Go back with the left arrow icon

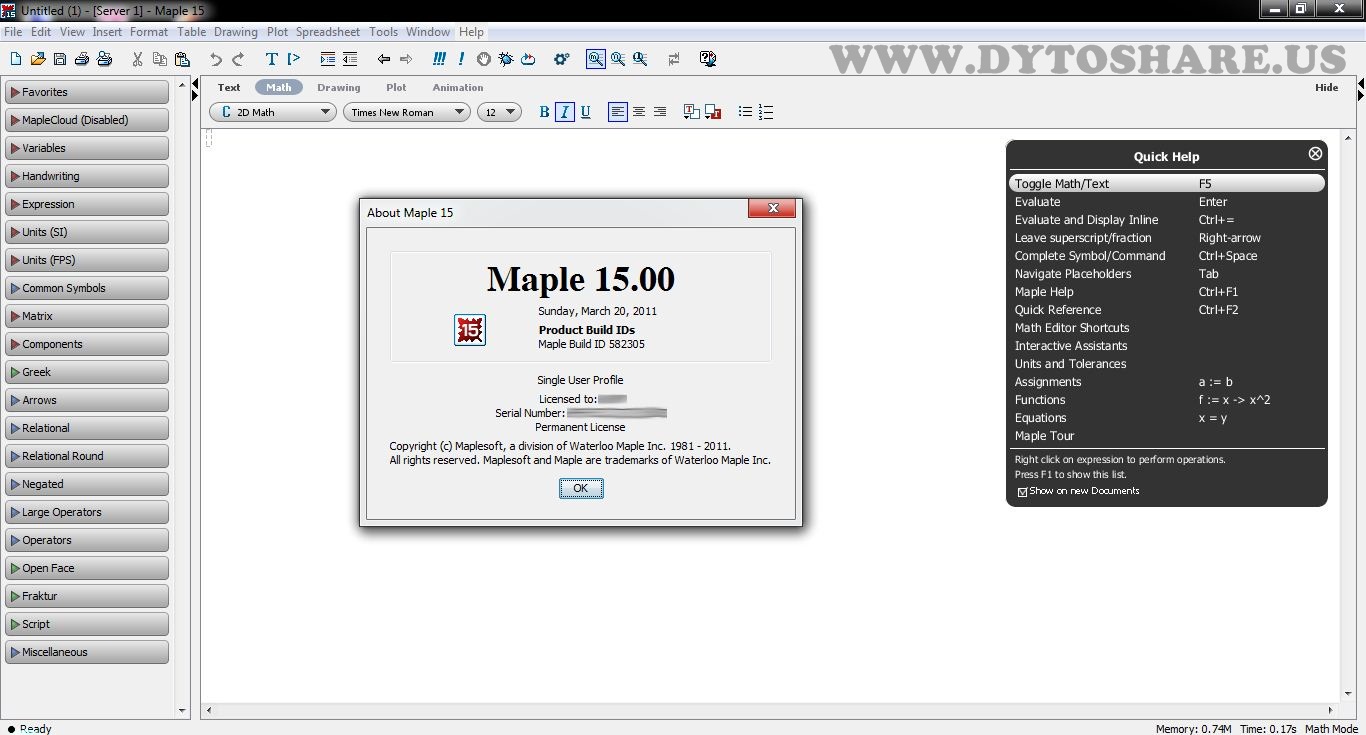click(384, 59)
